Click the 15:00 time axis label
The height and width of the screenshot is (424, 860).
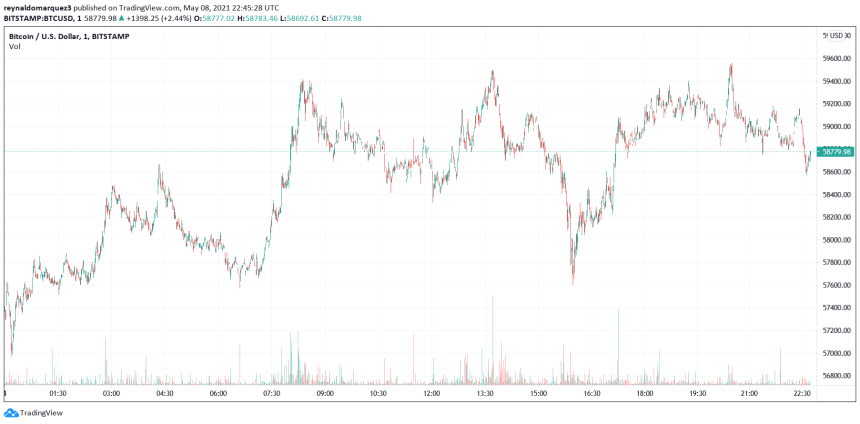538,393
